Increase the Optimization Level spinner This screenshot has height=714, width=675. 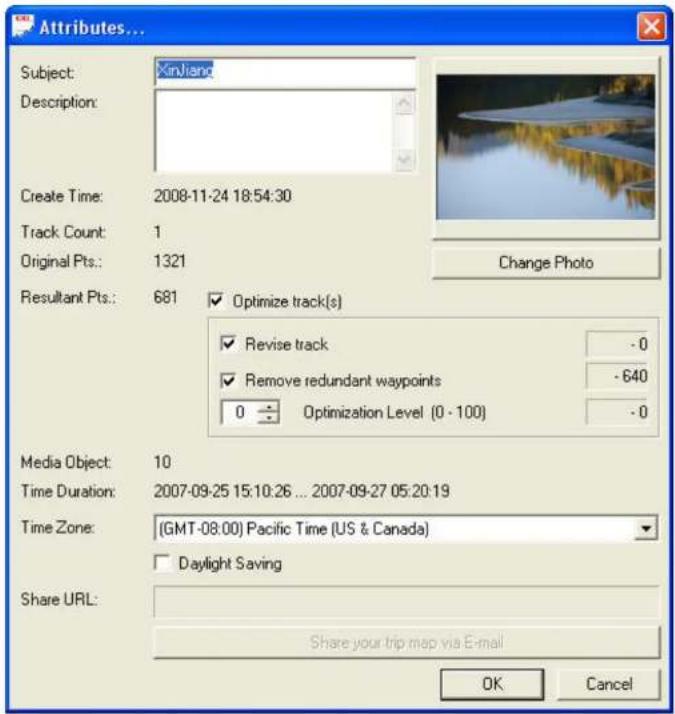click(269, 406)
